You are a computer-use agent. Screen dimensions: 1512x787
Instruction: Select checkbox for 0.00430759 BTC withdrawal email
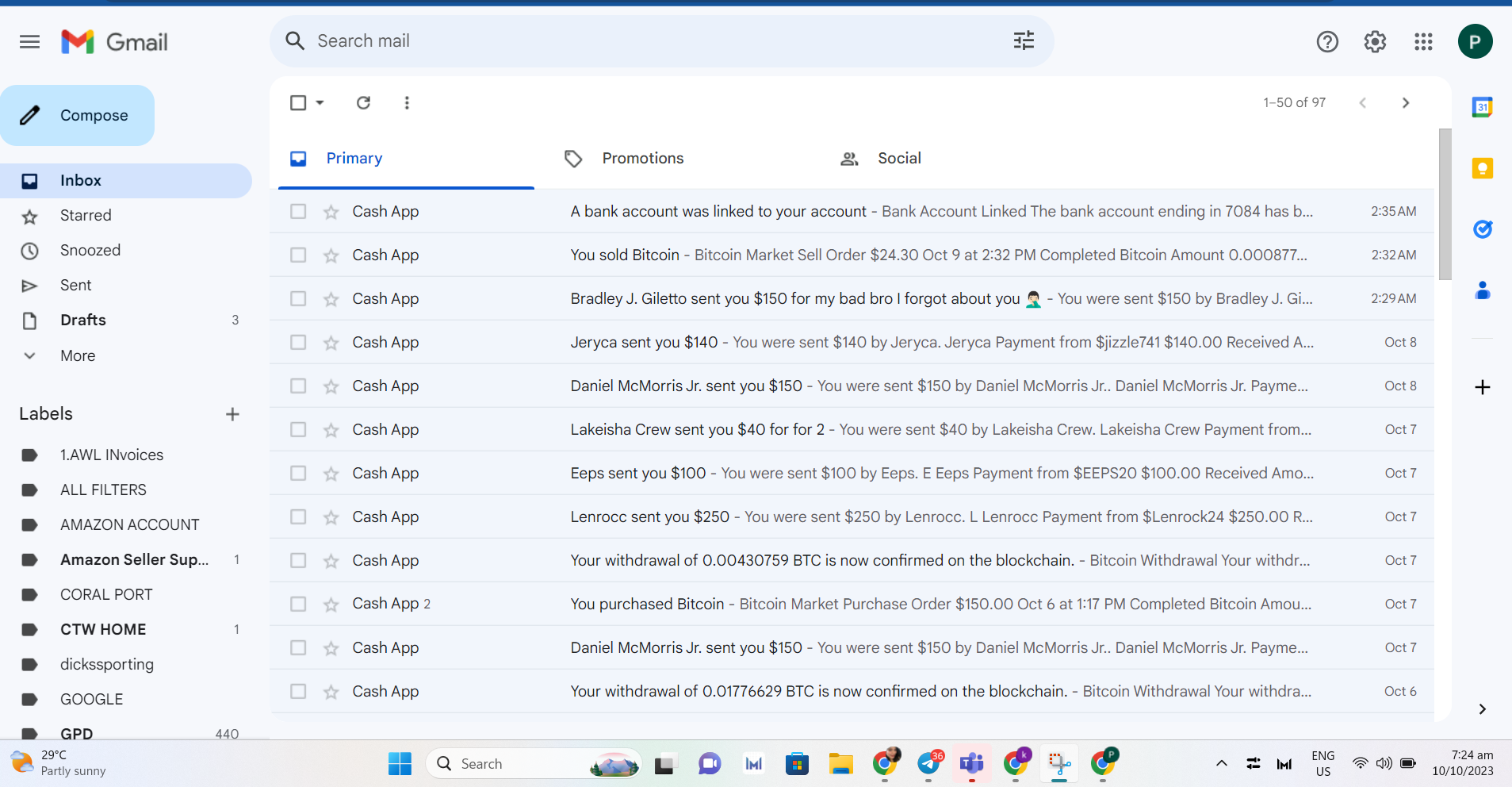(298, 560)
